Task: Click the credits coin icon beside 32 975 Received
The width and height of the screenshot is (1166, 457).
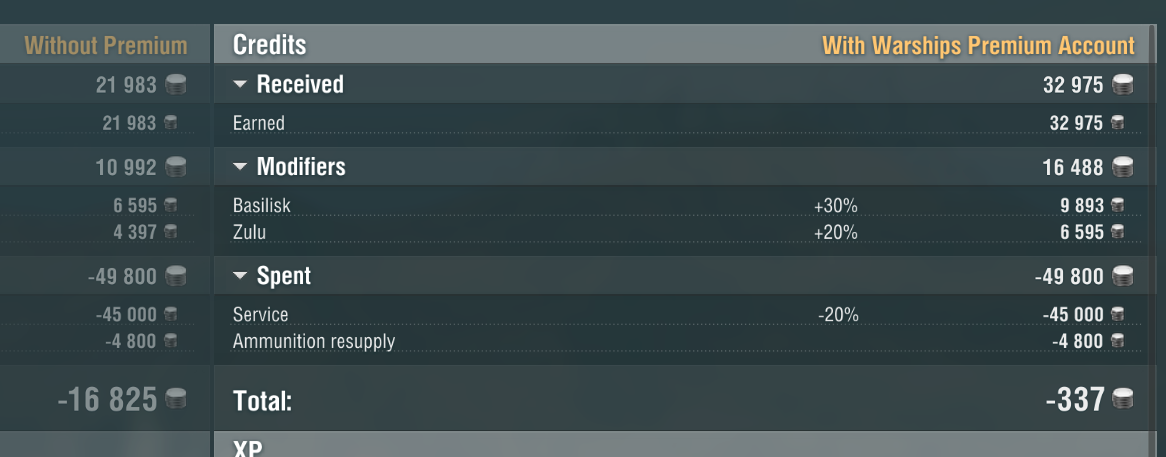Action: point(1122,85)
